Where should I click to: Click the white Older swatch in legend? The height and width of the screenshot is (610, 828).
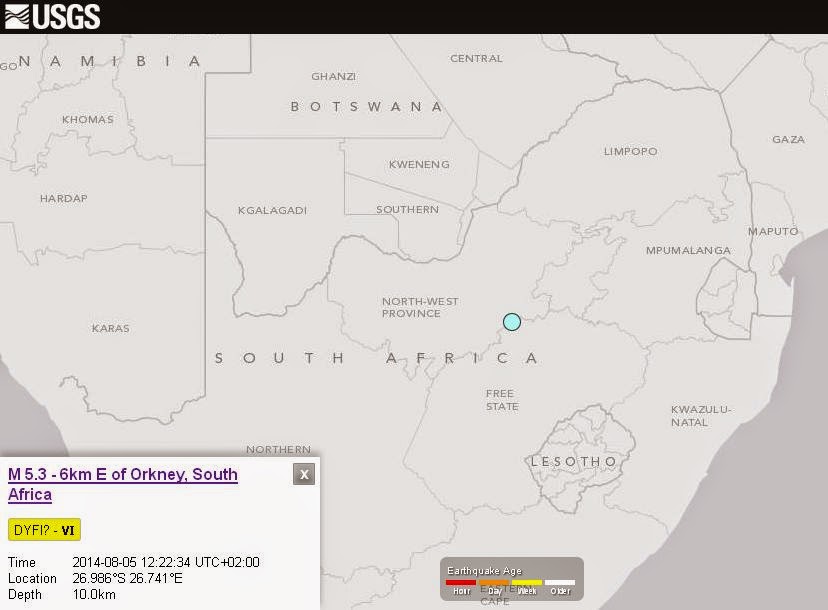[560, 582]
